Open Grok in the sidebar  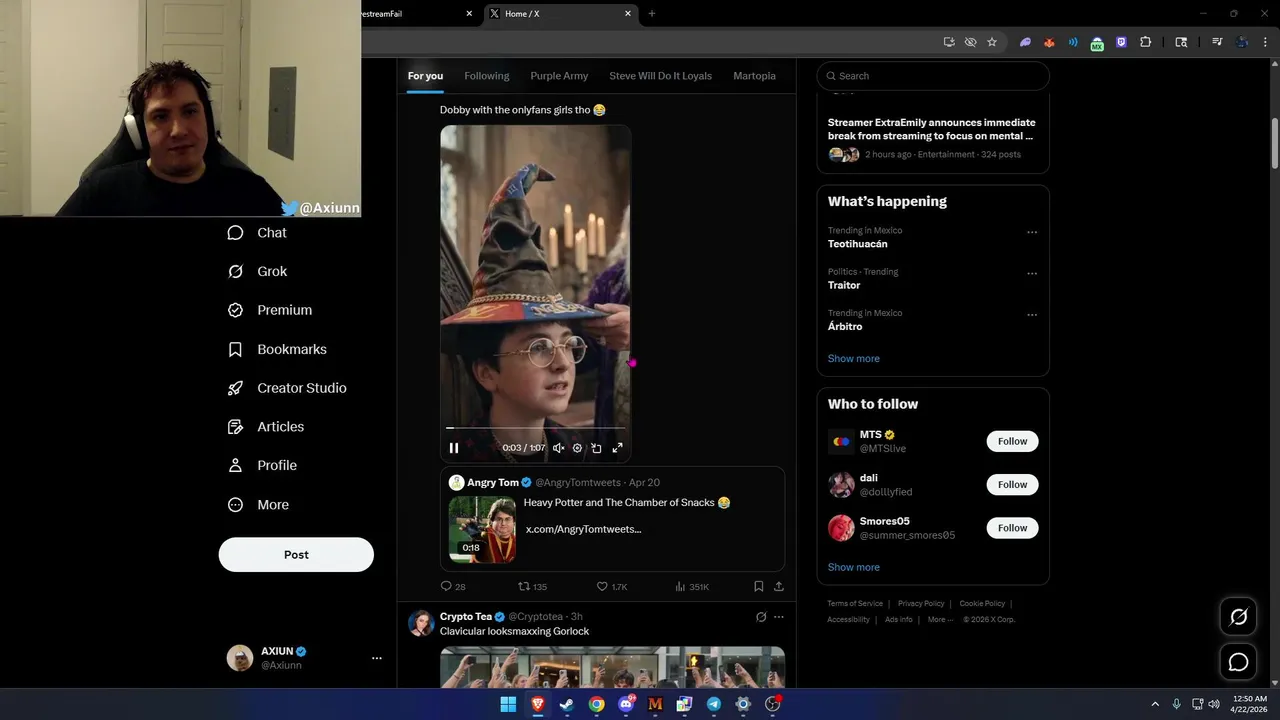(257, 271)
